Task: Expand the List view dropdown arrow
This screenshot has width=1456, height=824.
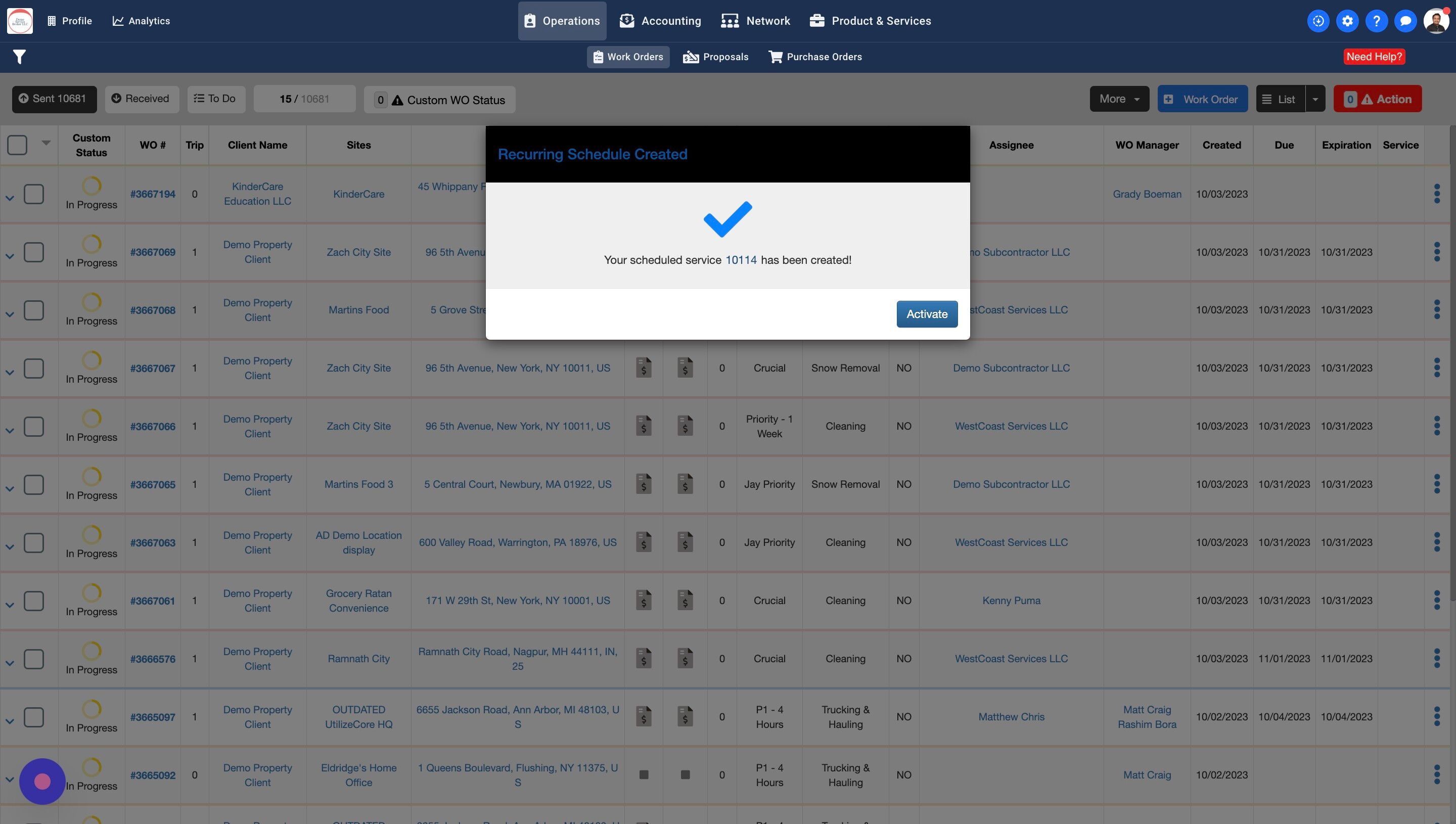Action: point(1315,99)
